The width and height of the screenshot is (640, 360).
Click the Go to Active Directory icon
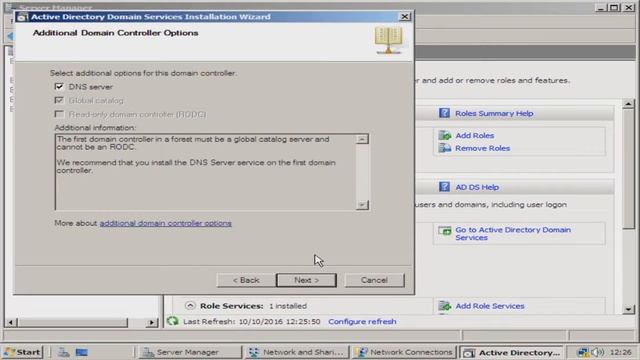[x=444, y=231]
